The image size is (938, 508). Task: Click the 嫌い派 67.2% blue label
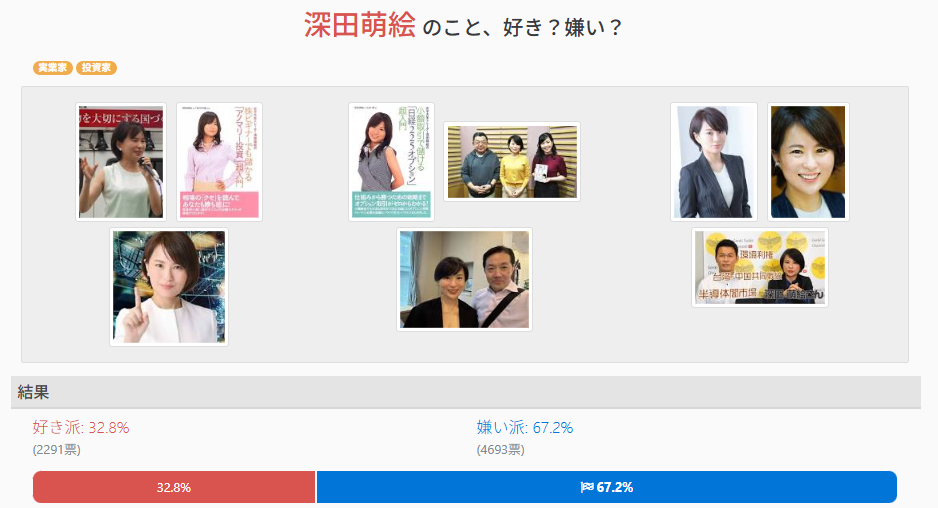tap(525, 427)
